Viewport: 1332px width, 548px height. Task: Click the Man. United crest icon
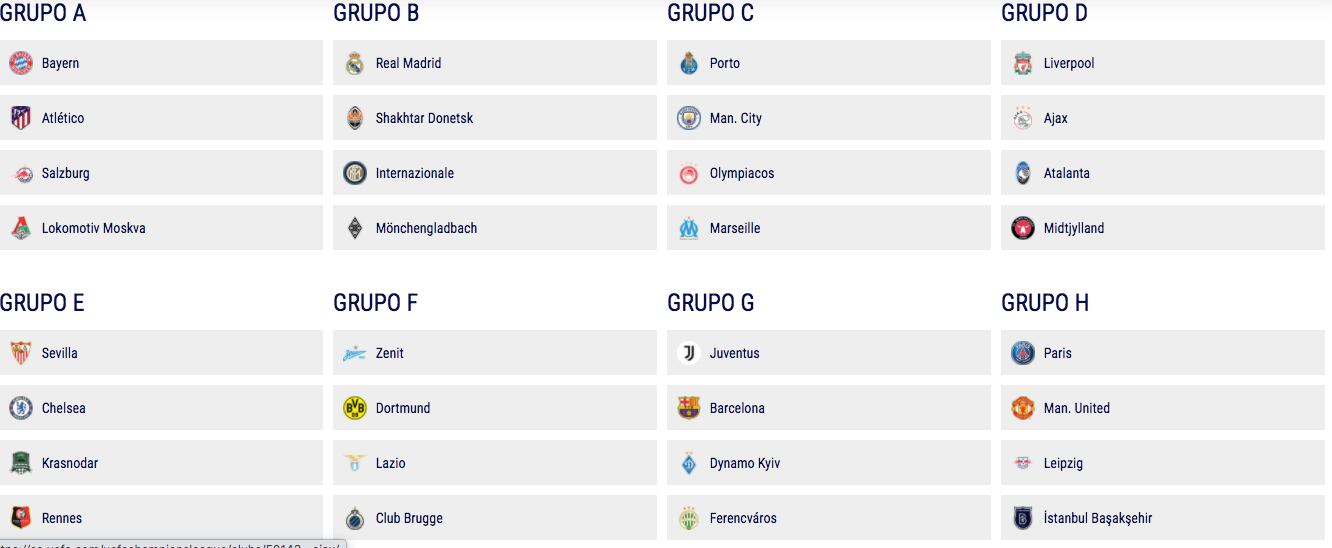tap(1023, 408)
